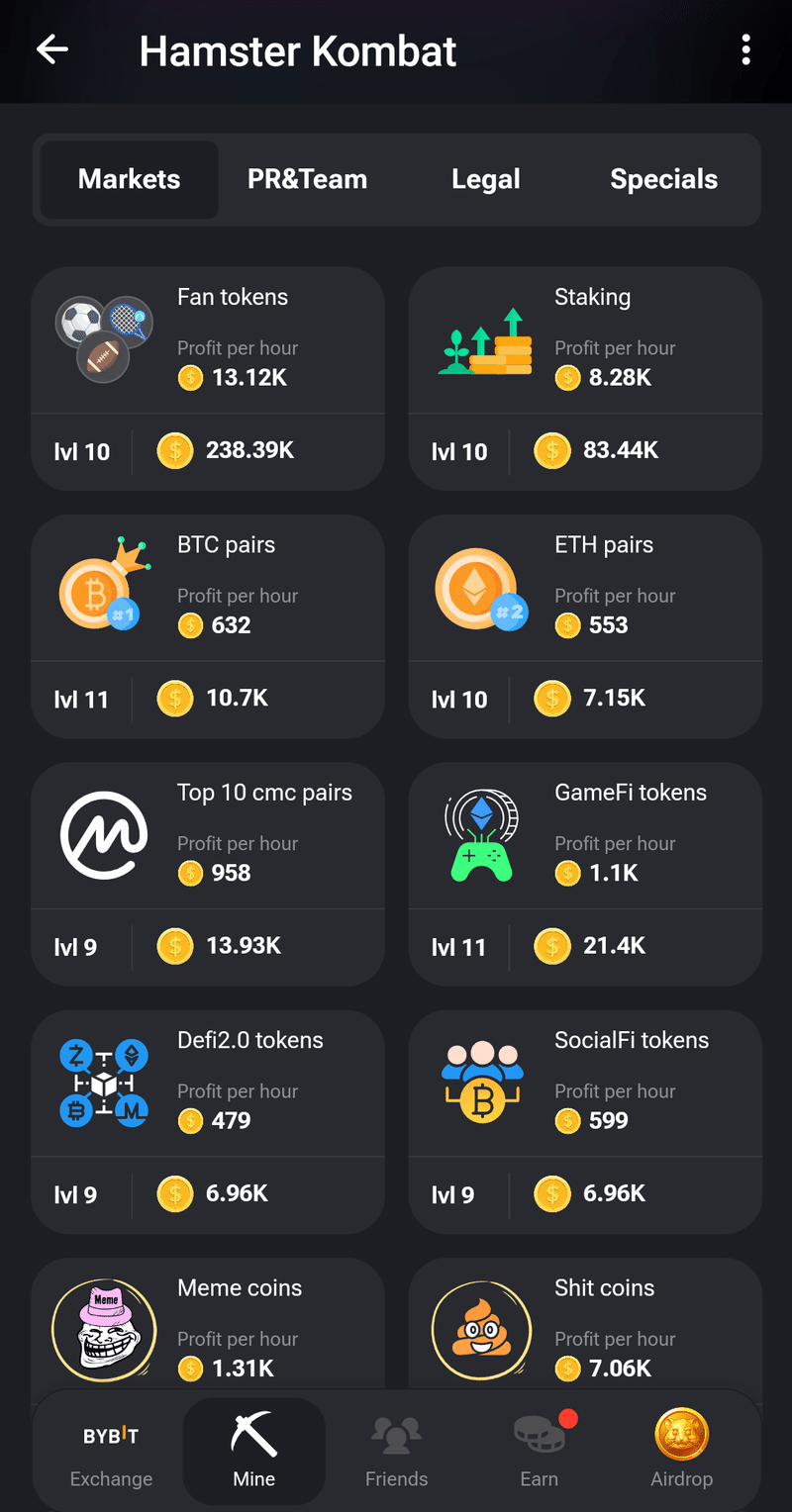This screenshot has height=1512, width=792.
Task: Open the Airdrop hamster coin section
Action: [681, 1453]
